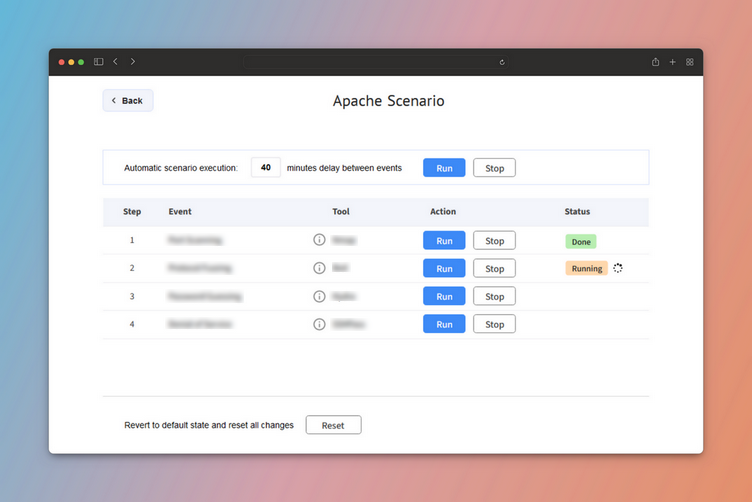Screen dimensions: 752x502
Task: Run step 2
Action: tap(444, 269)
